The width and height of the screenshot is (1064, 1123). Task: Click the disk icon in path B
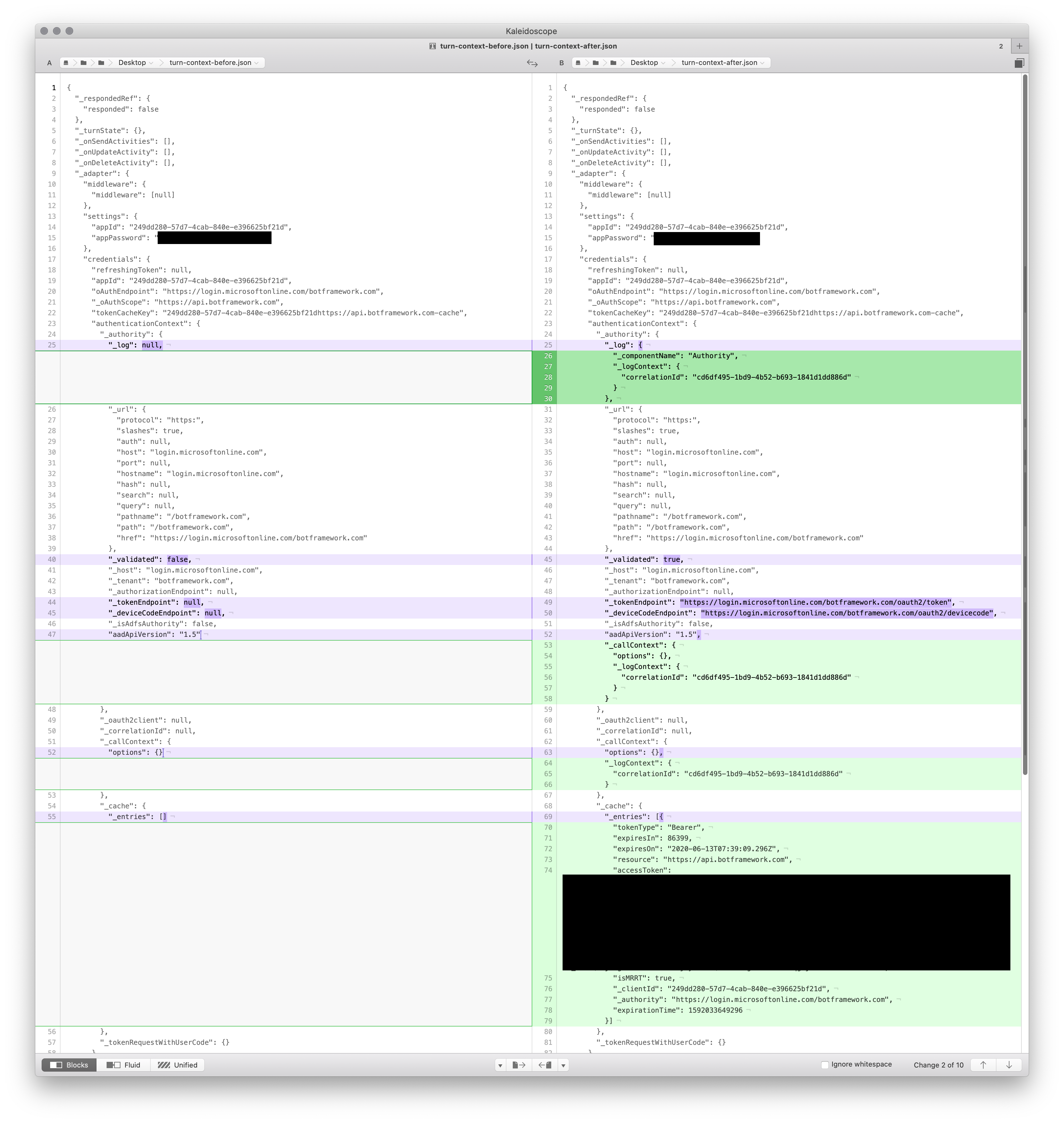coord(578,63)
